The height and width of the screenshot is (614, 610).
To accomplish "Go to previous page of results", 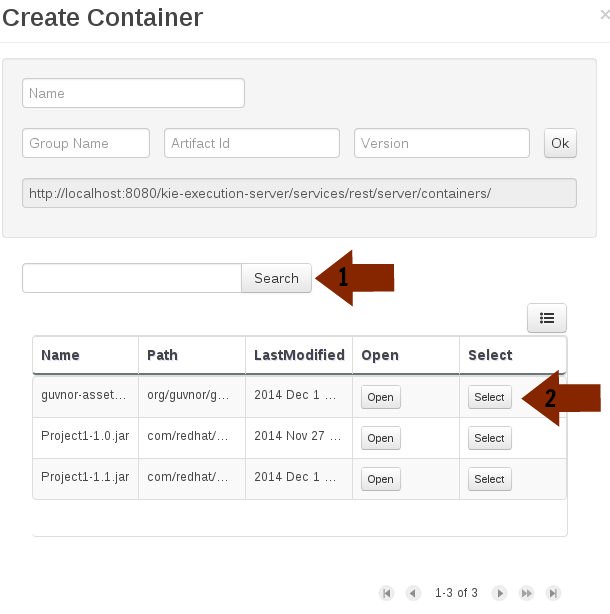I will coord(413,593).
